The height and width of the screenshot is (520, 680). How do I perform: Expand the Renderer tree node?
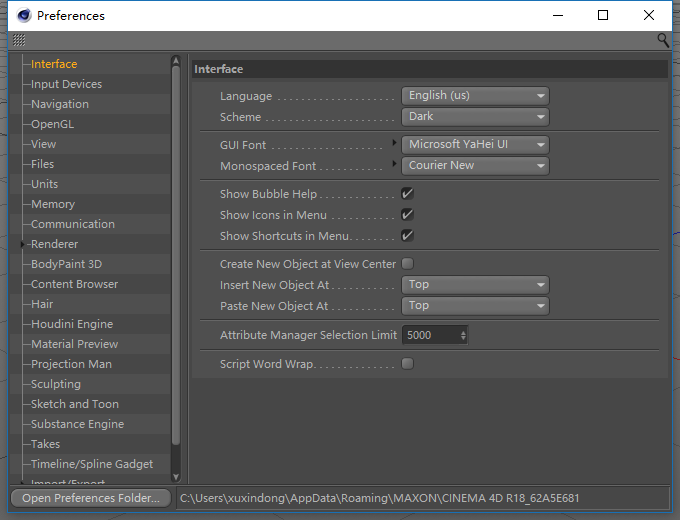coord(23,244)
